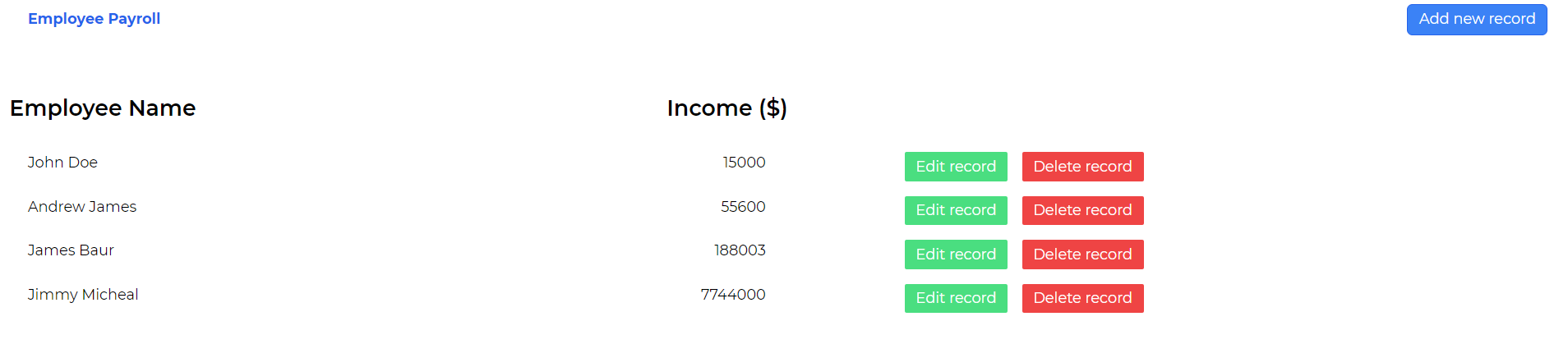Viewport: 1568px width, 344px height.
Task: Click the income value 188003
Action: (740, 250)
